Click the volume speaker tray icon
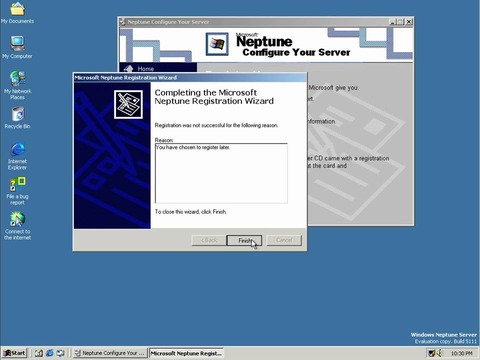The width and height of the screenshot is (480, 360). 439,353
